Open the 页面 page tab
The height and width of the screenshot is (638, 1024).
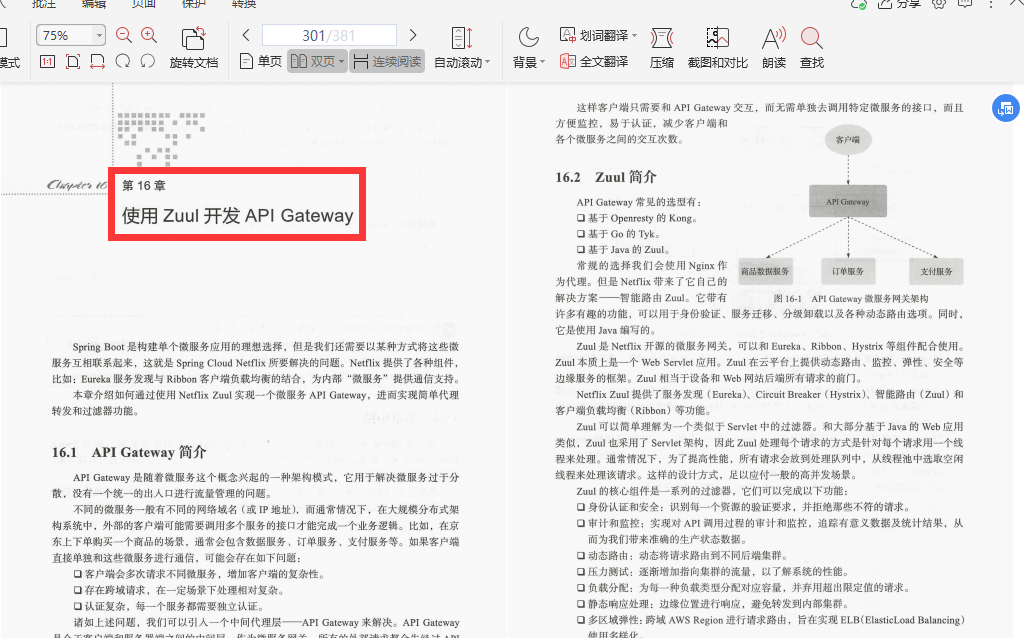(144, 4)
